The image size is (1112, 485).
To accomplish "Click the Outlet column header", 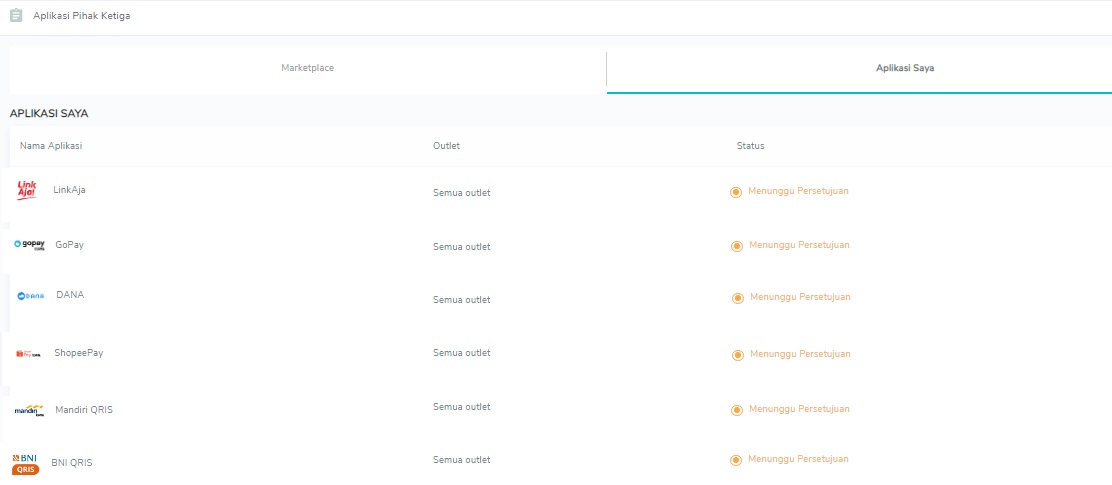I will (x=446, y=146).
